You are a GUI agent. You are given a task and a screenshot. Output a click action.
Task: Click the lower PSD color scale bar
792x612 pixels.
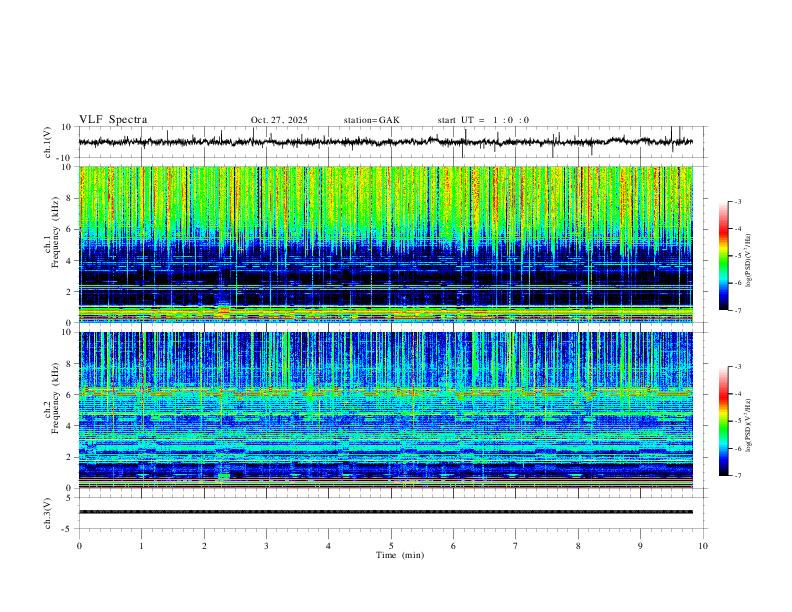click(x=723, y=421)
